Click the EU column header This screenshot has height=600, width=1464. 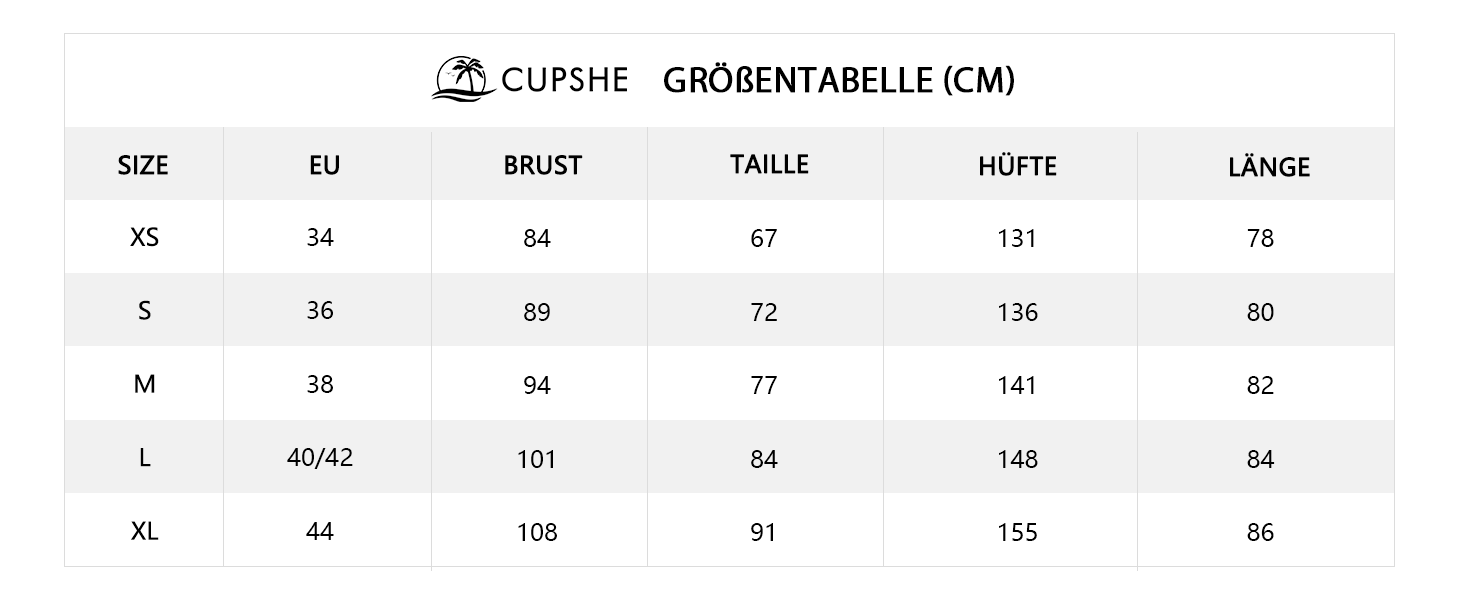pyautogui.click(x=325, y=165)
